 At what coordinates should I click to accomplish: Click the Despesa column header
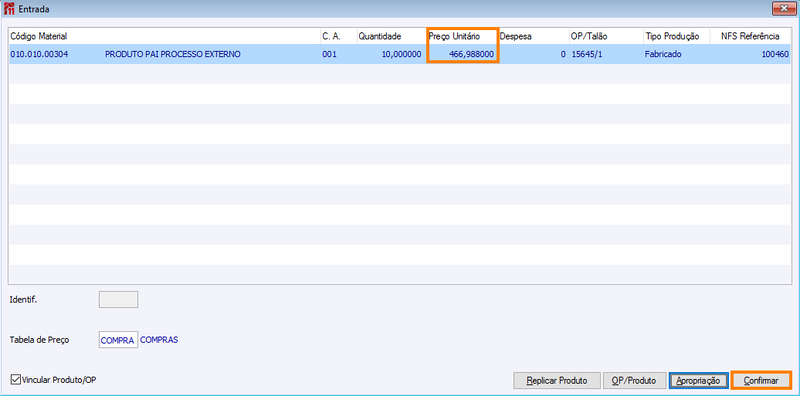(x=533, y=36)
